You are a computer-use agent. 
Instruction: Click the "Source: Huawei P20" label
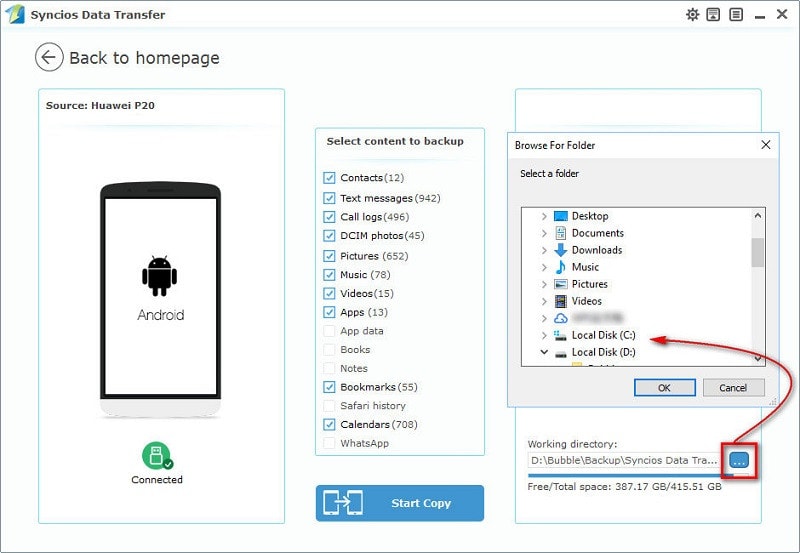pyautogui.click(x=100, y=106)
